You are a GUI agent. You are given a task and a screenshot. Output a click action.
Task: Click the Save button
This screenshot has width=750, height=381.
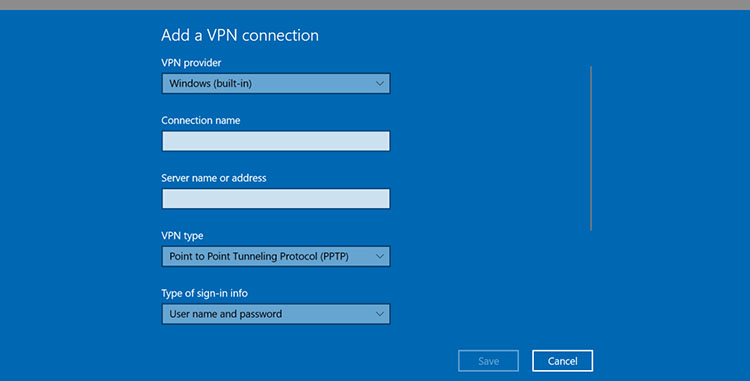pyautogui.click(x=488, y=361)
